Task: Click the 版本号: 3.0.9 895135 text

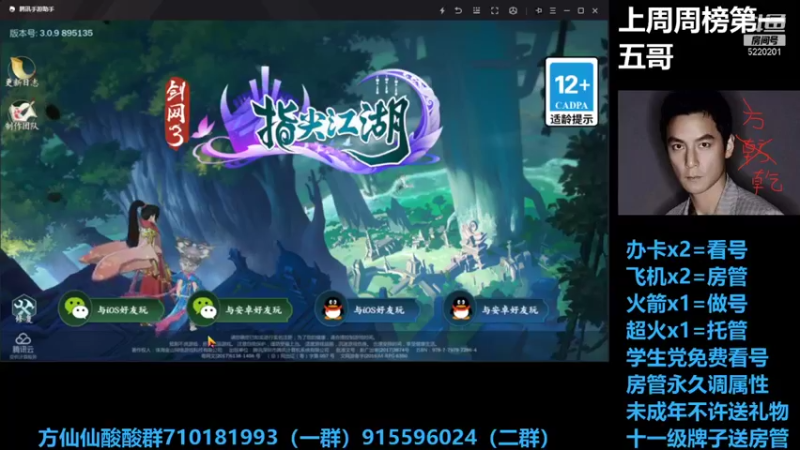Action: click(51, 33)
